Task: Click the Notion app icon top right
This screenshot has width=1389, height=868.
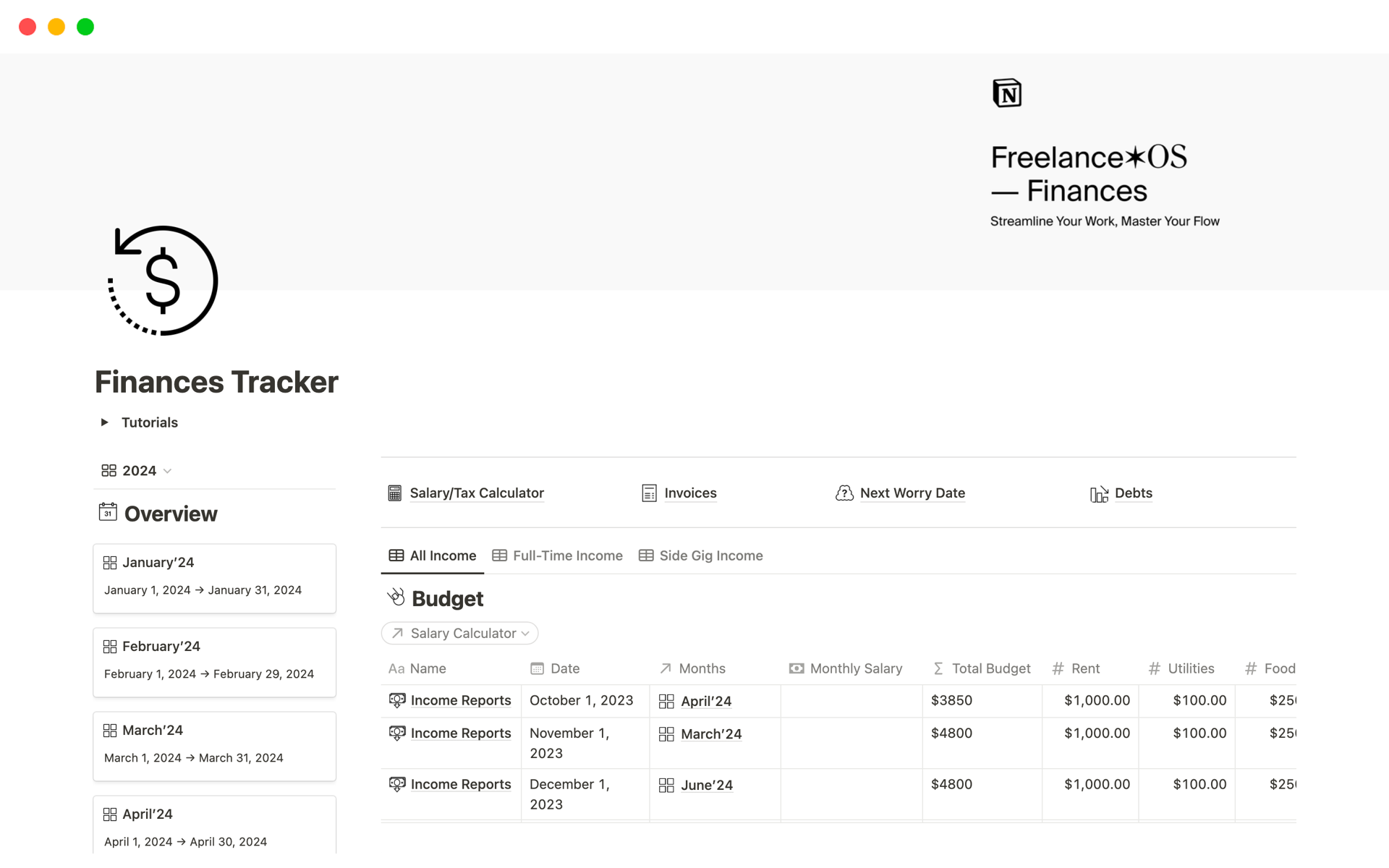Action: point(1007,93)
